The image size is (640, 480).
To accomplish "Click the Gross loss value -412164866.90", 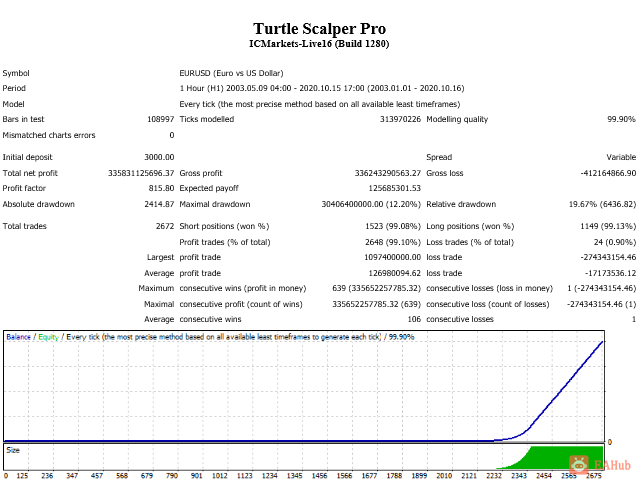I will coord(608,173).
